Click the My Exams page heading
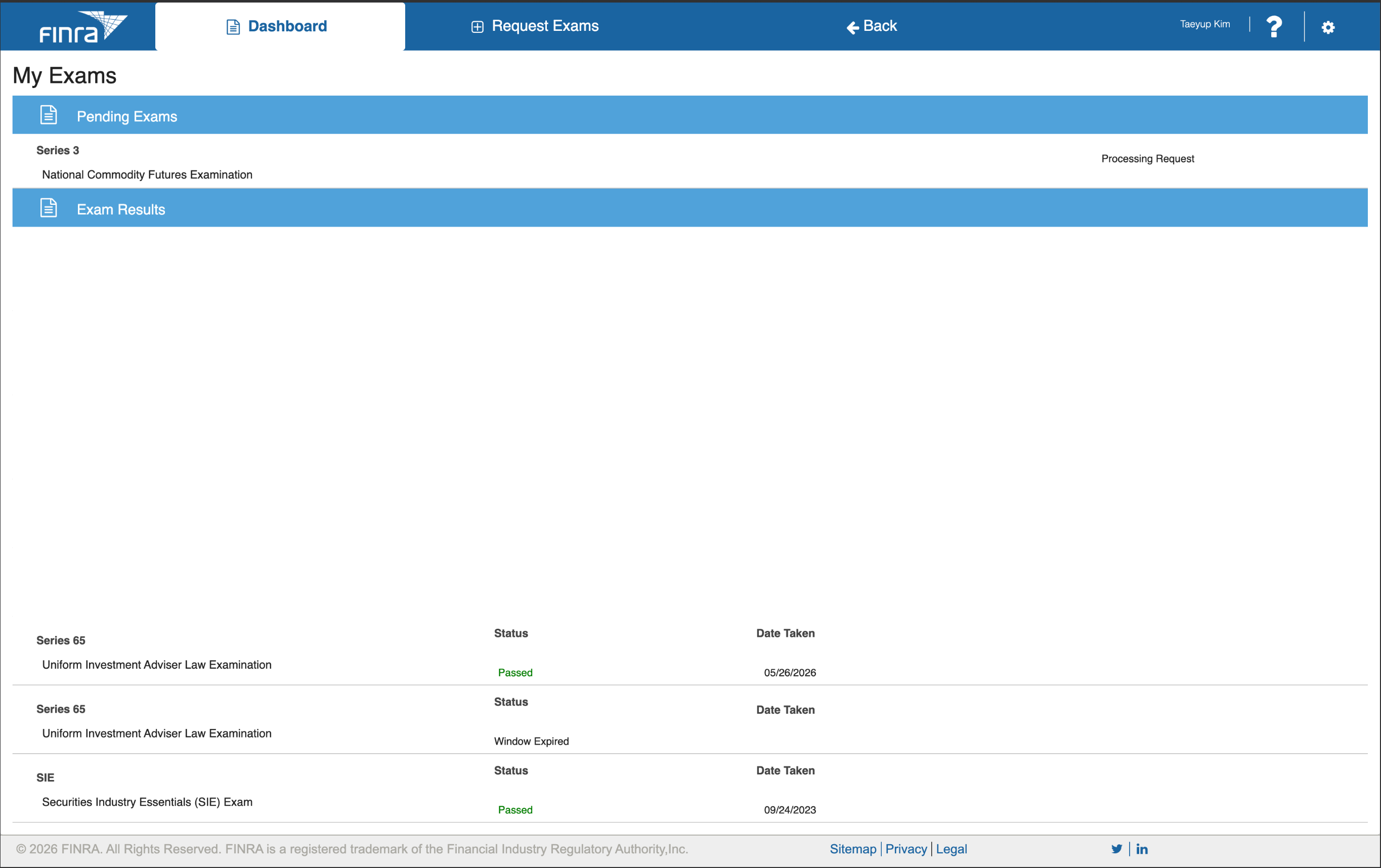The image size is (1381, 868). click(64, 76)
